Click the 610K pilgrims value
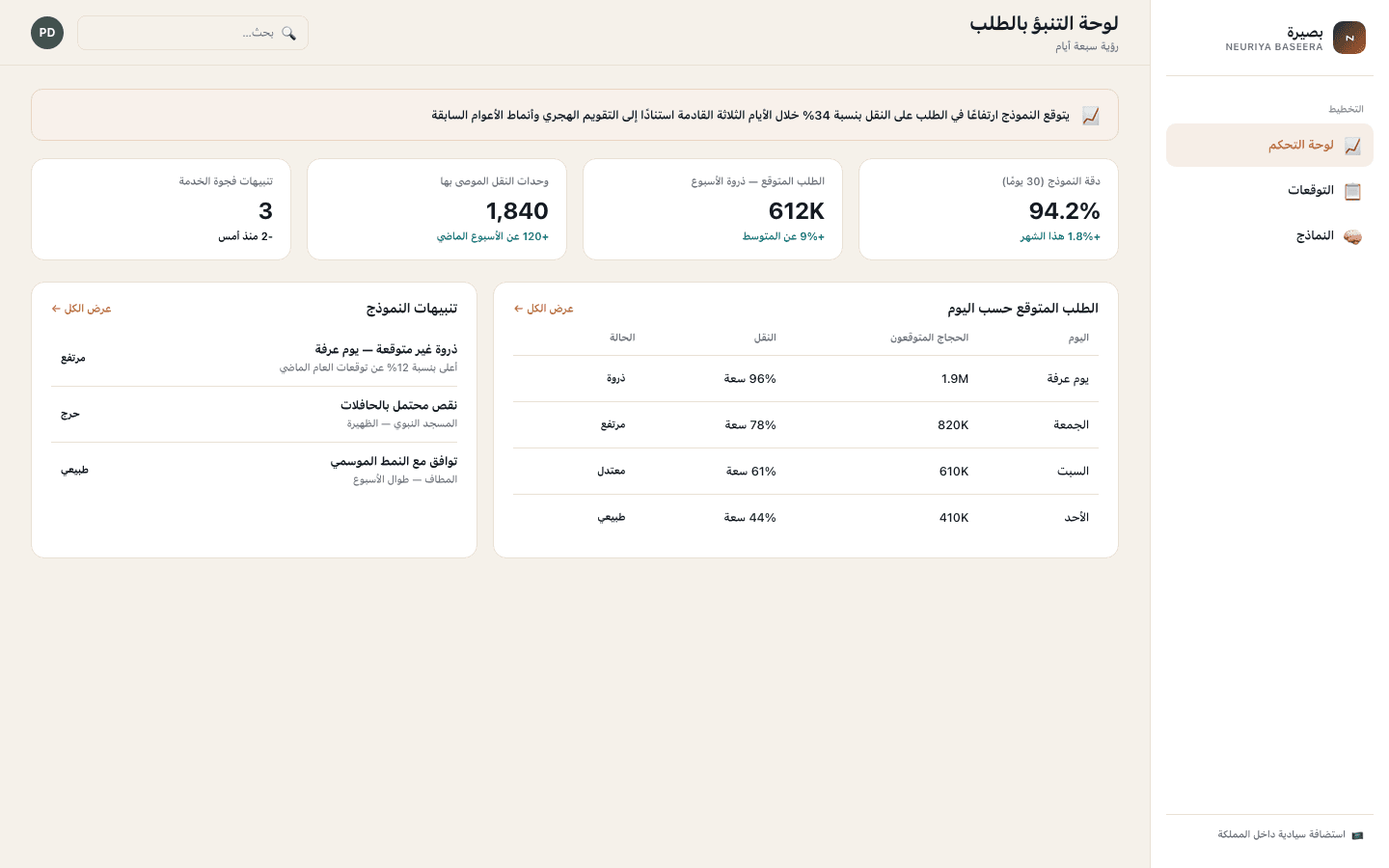Screen dimensions: 1389x868 [954, 472]
